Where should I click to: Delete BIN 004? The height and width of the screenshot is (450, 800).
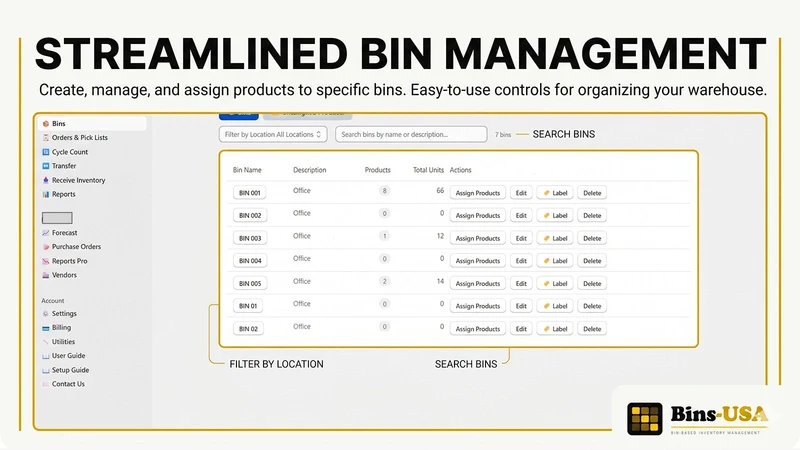(592, 261)
